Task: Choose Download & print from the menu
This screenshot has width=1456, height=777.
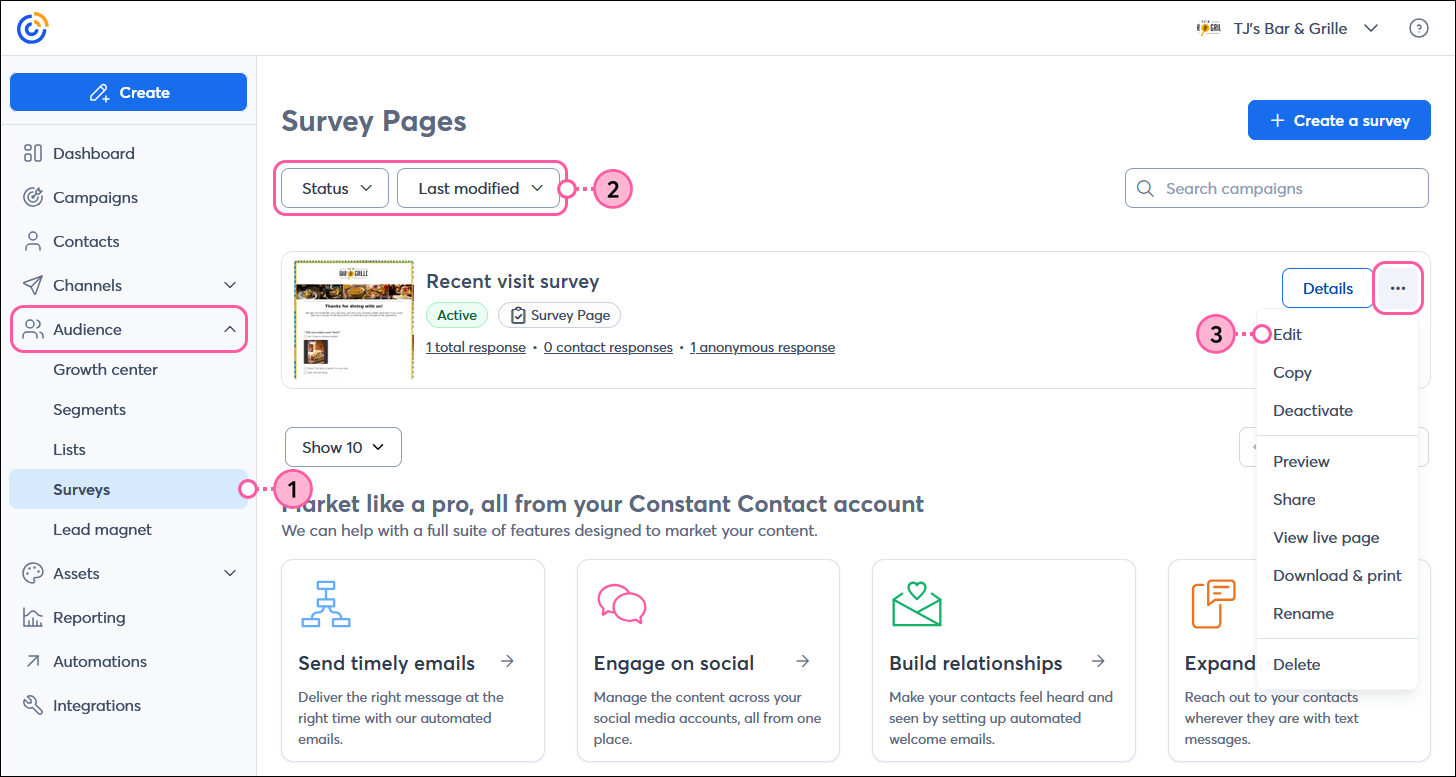Action: pyautogui.click(x=1337, y=575)
